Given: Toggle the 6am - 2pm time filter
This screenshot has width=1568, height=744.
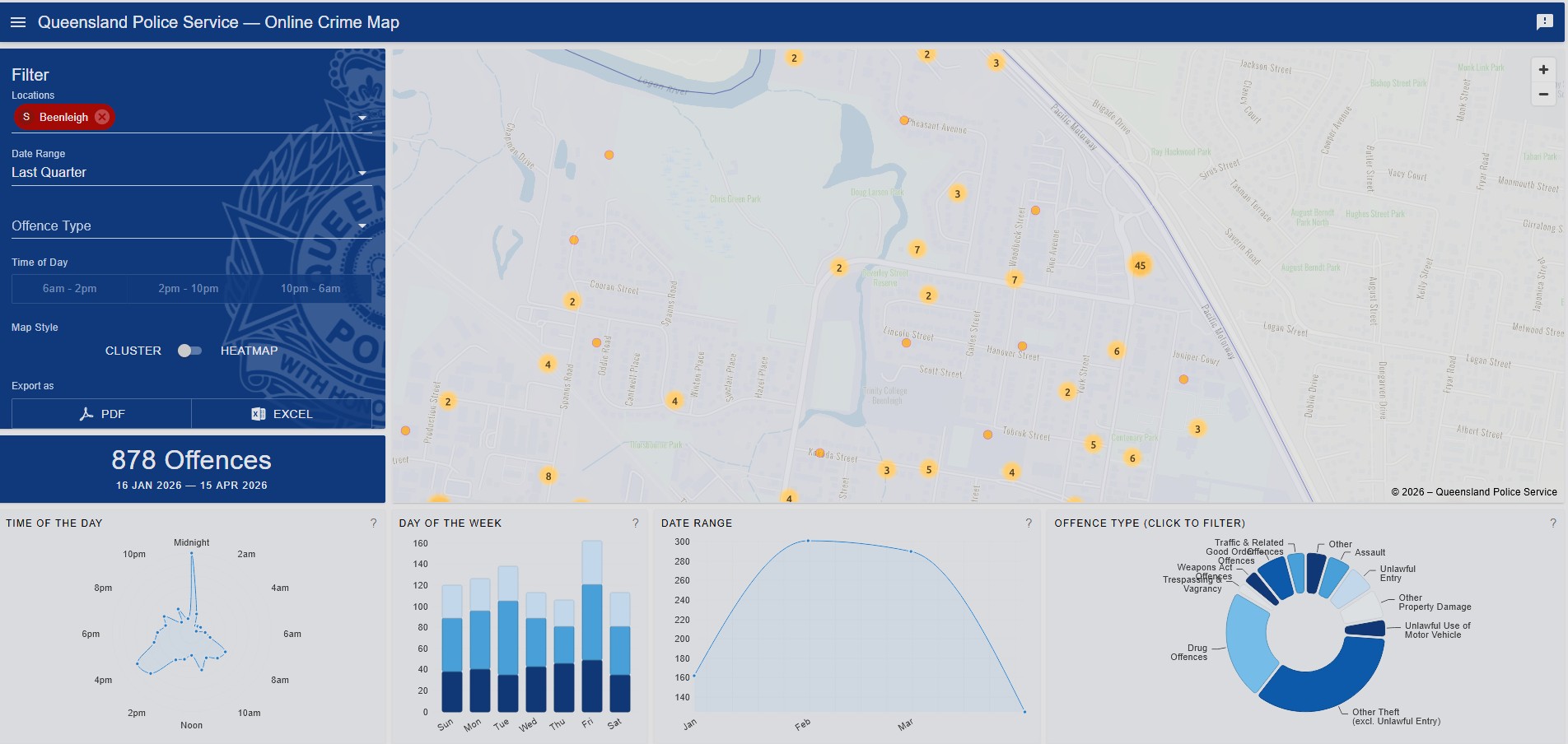Looking at the screenshot, I should 70,289.
